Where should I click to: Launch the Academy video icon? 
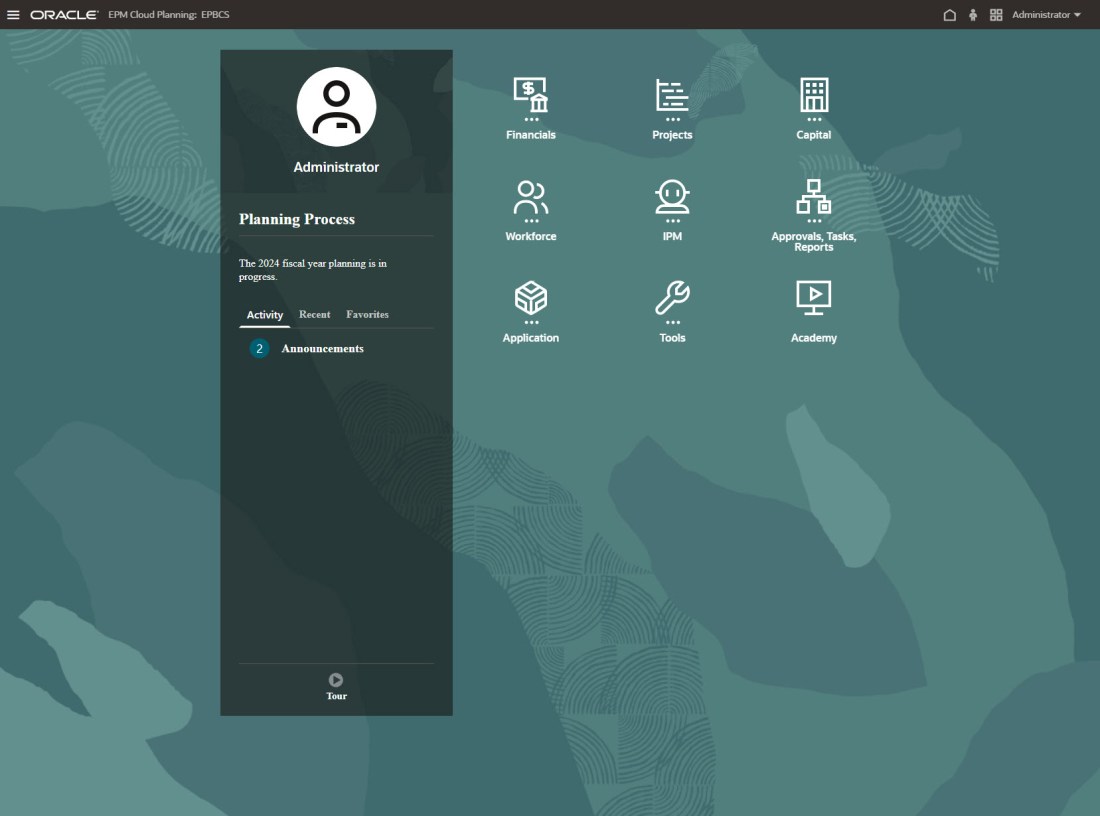pyautogui.click(x=814, y=297)
